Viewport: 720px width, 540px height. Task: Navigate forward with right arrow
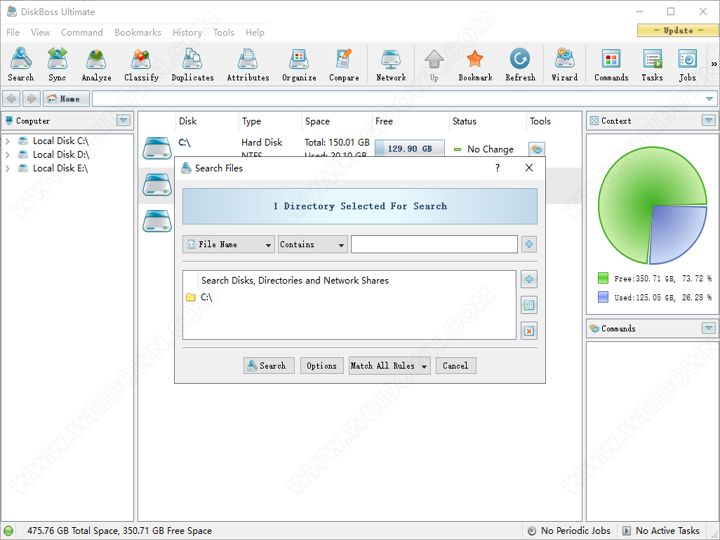pyautogui.click(x=31, y=99)
